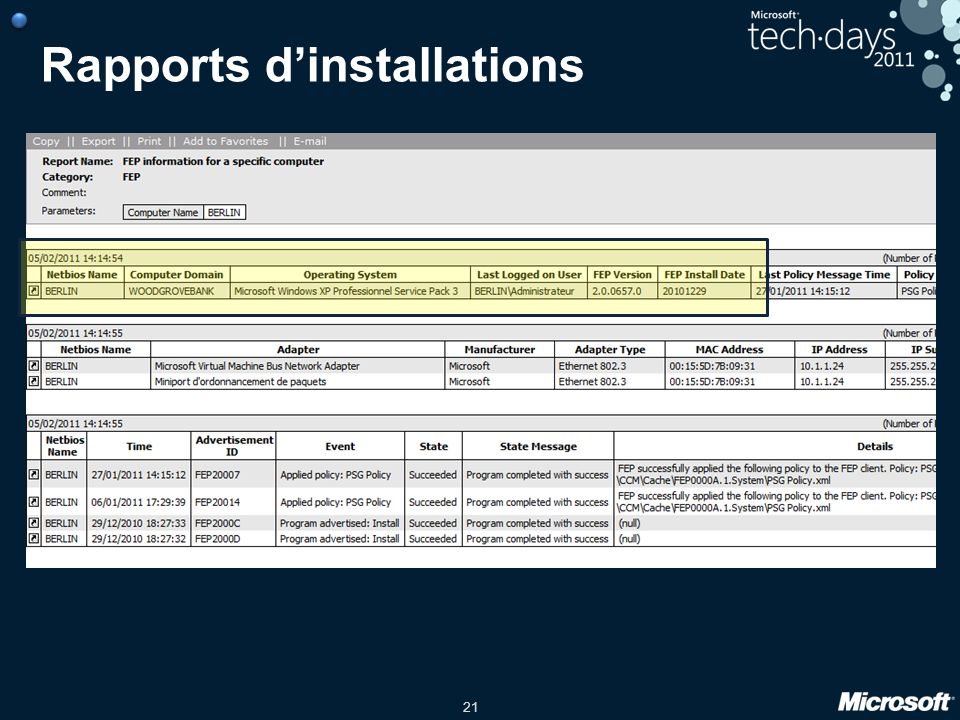Click the Adapter Type column header
The image size is (960, 720).
[610, 350]
